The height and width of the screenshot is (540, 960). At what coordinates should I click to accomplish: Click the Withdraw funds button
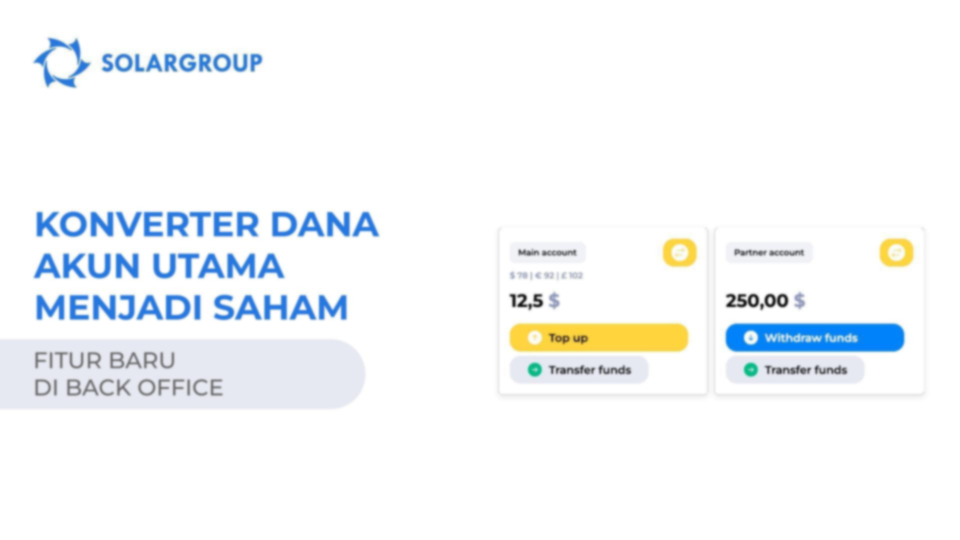tap(815, 337)
